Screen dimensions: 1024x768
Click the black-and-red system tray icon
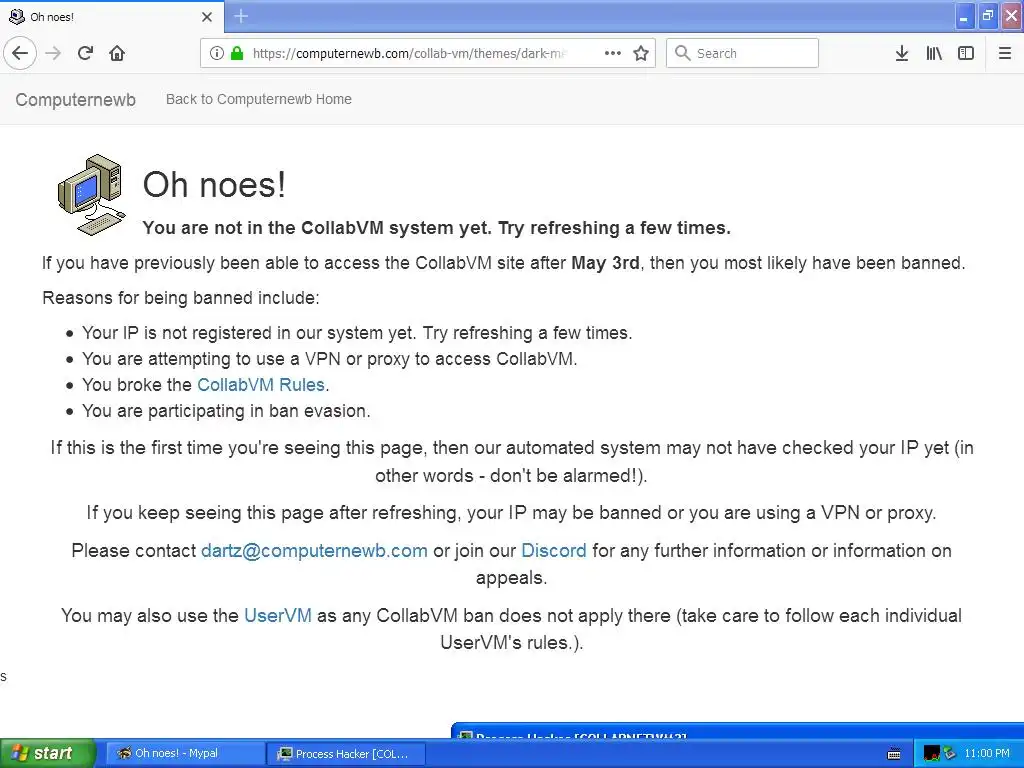point(931,754)
